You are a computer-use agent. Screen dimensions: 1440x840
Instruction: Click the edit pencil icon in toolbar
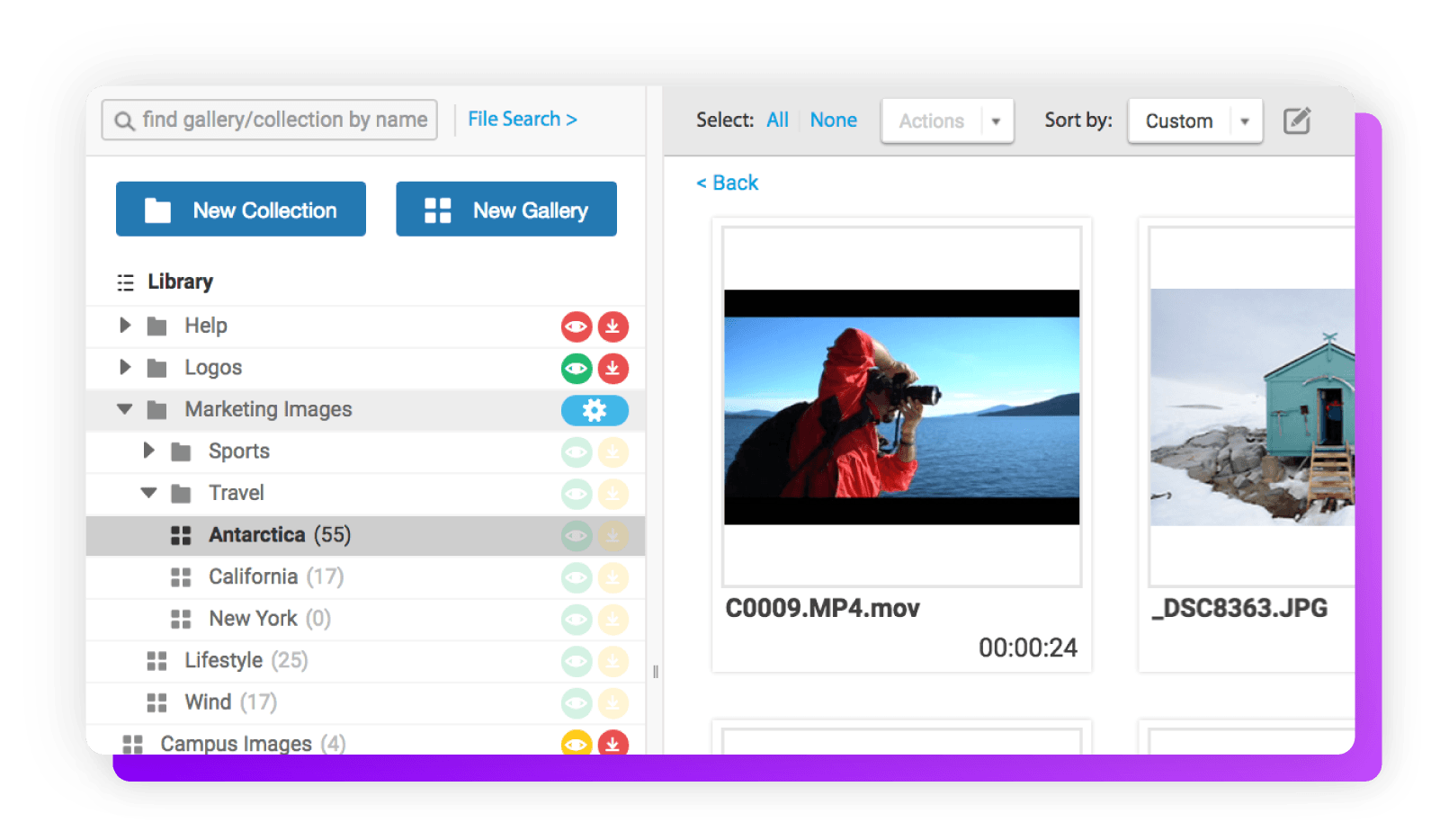pos(1297,120)
